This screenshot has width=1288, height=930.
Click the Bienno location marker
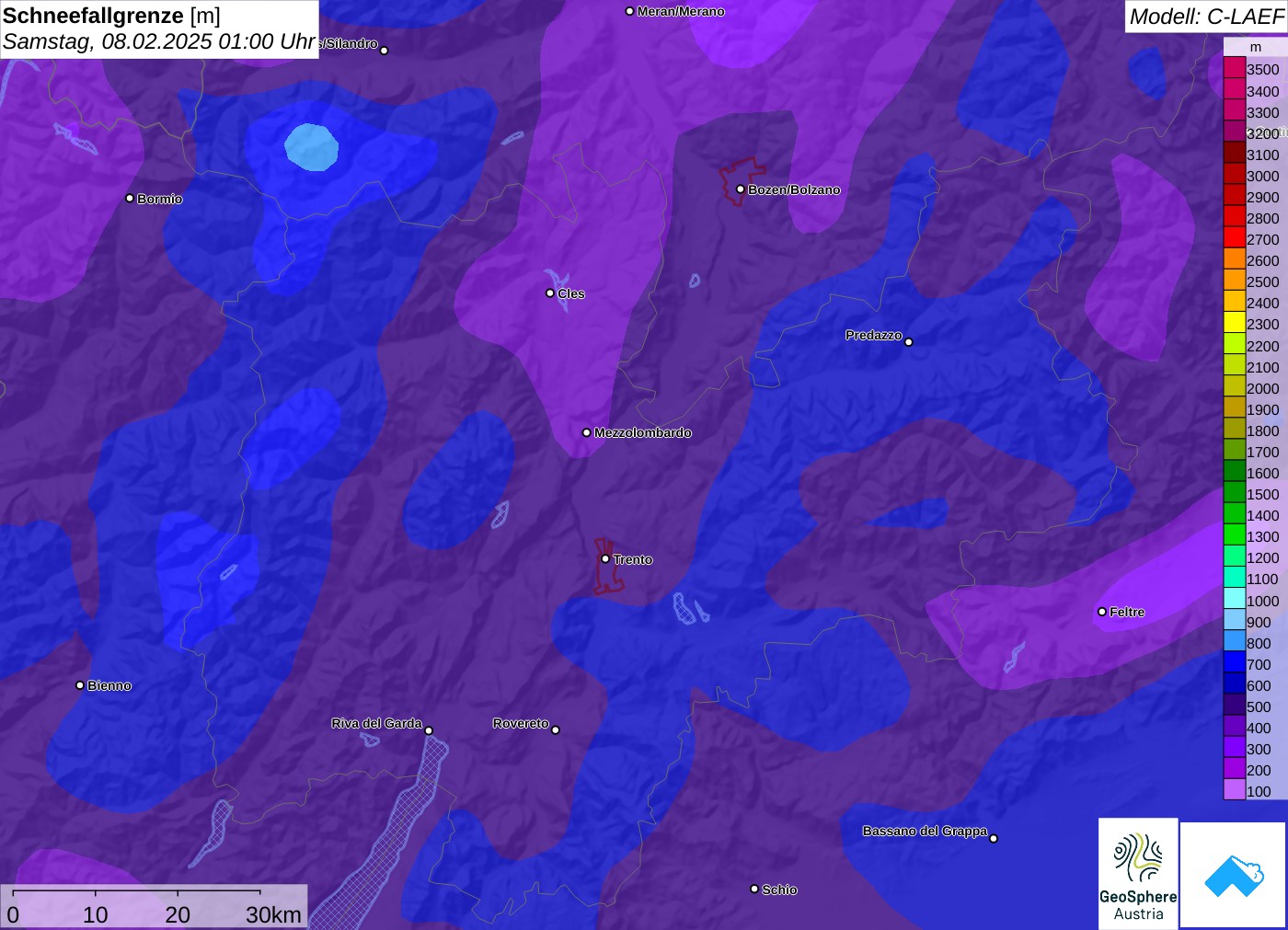pos(80,685)
